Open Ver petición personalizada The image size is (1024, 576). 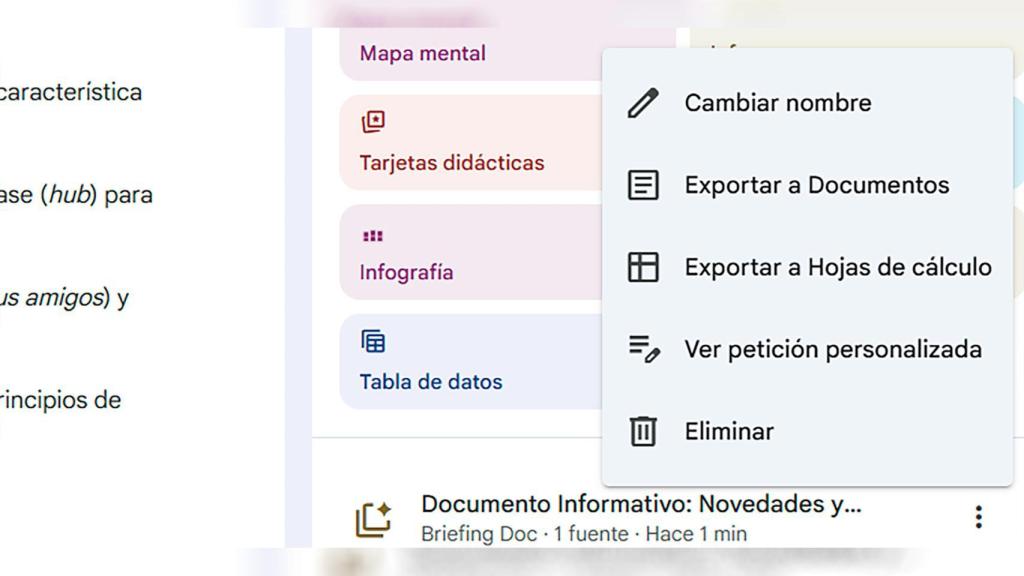pos(832,349)
